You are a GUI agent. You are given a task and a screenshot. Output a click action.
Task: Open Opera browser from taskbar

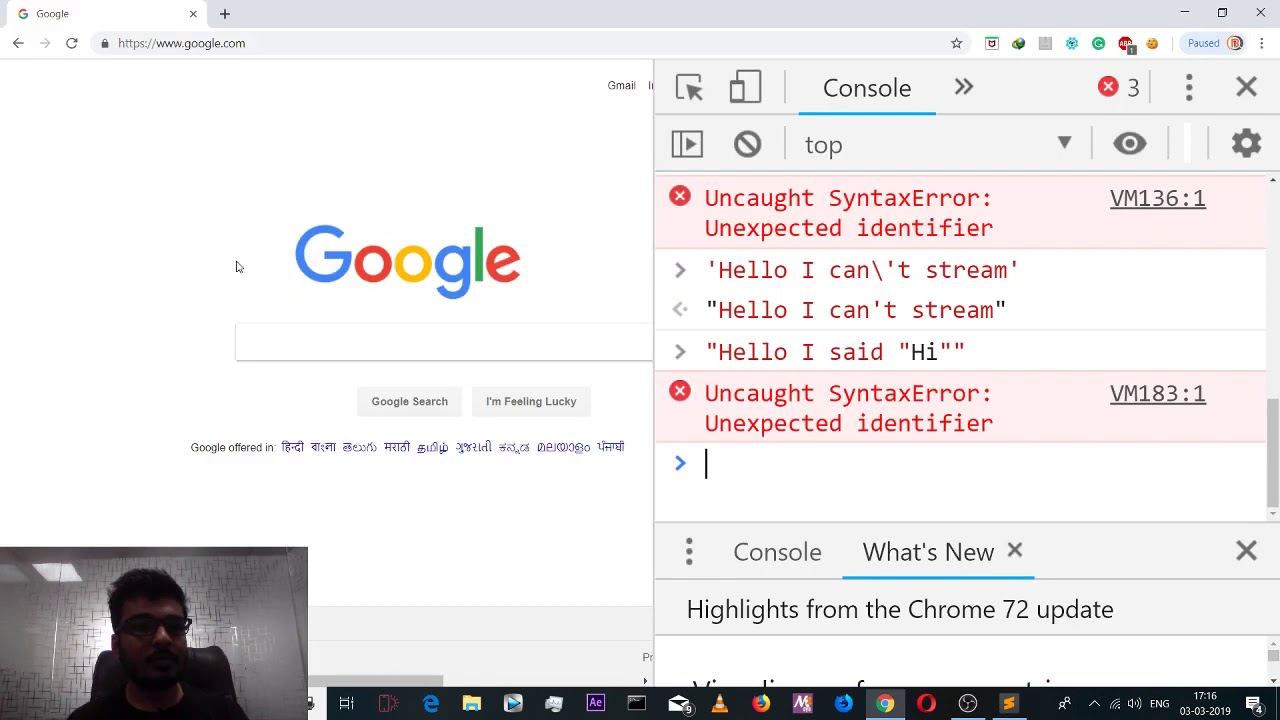(x=926, y=703)
